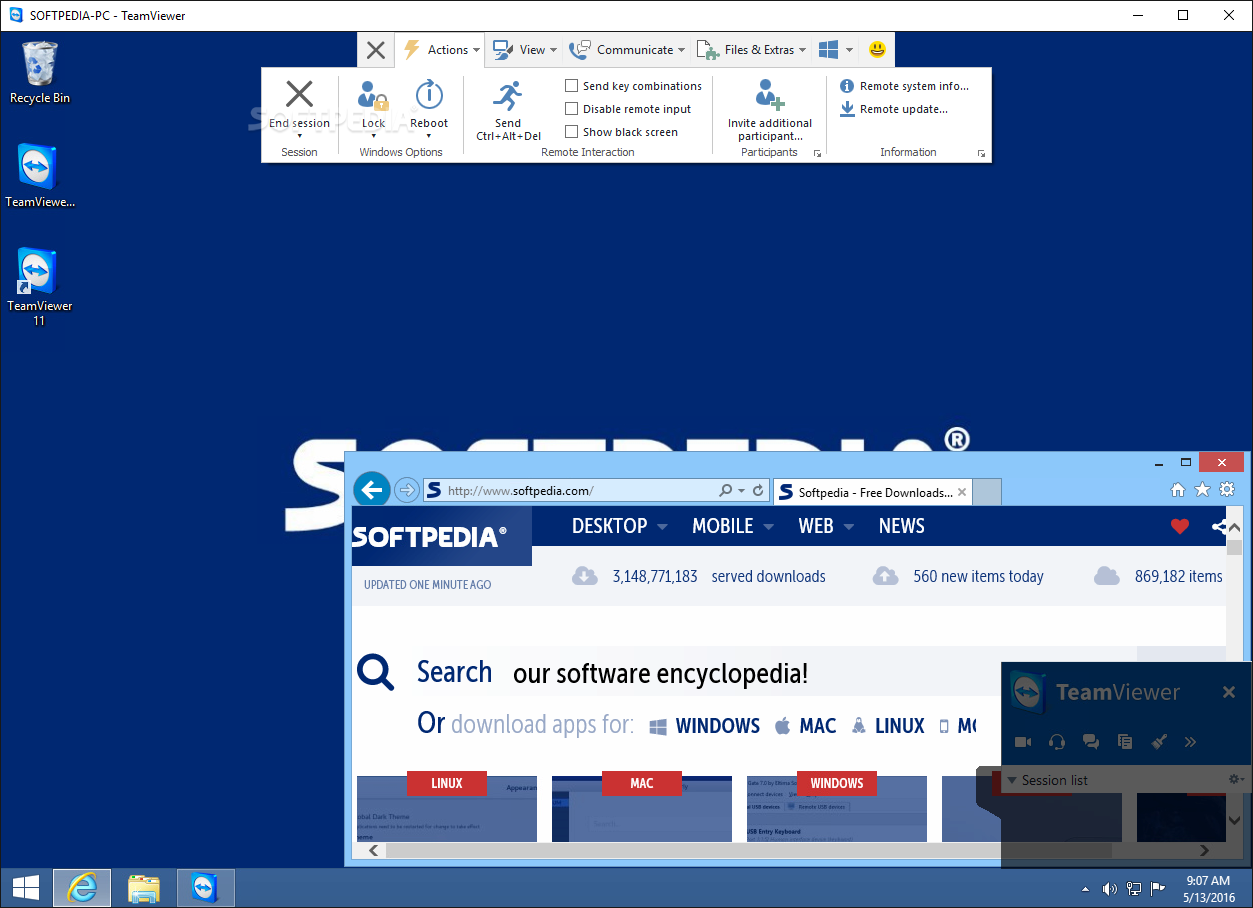Viewport: 1253px width, 908px height.
Task: Open address bar search dropdown arrow
Action: point(741,491)
